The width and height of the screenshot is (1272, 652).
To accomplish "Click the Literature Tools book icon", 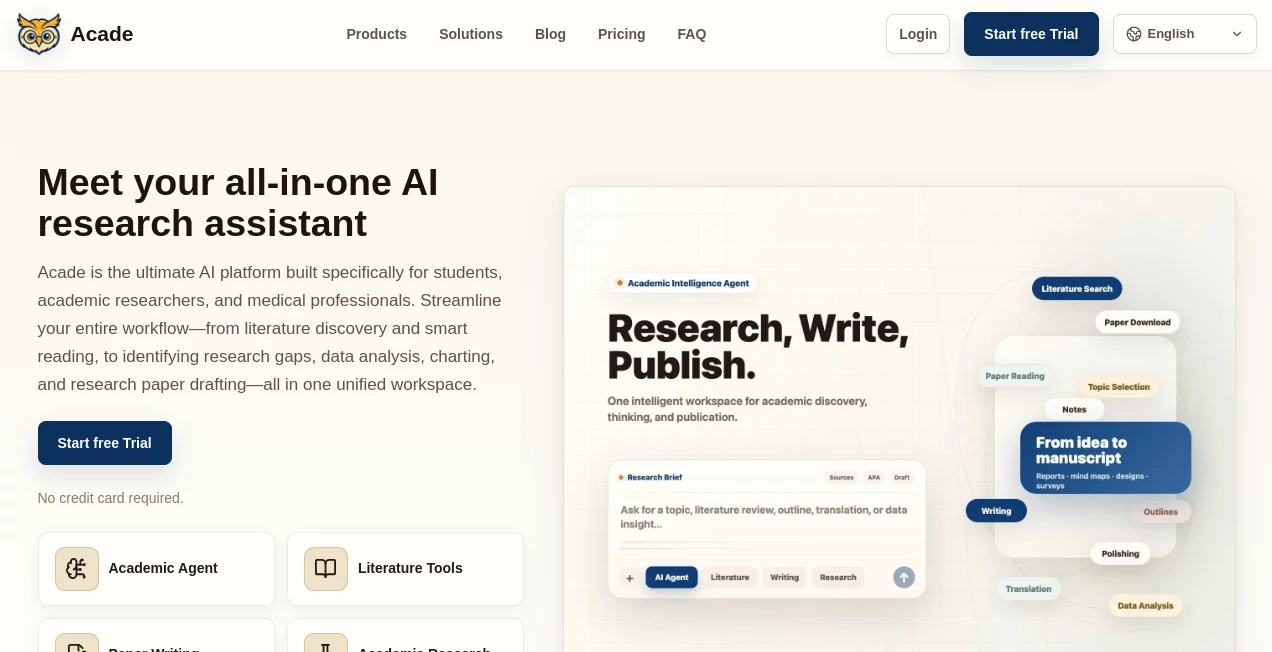I will [x=326, y=569].
